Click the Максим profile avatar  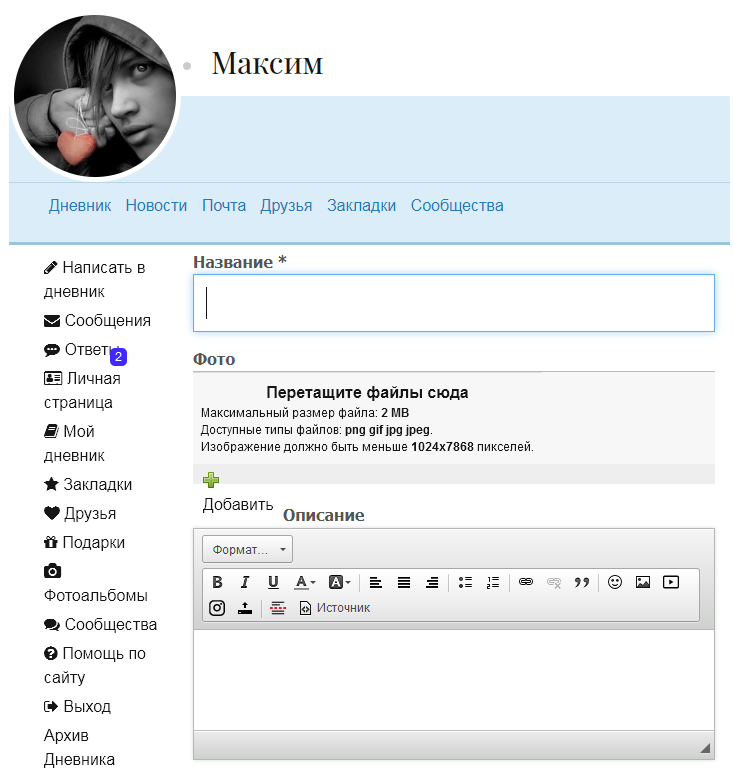click(95, 96)
